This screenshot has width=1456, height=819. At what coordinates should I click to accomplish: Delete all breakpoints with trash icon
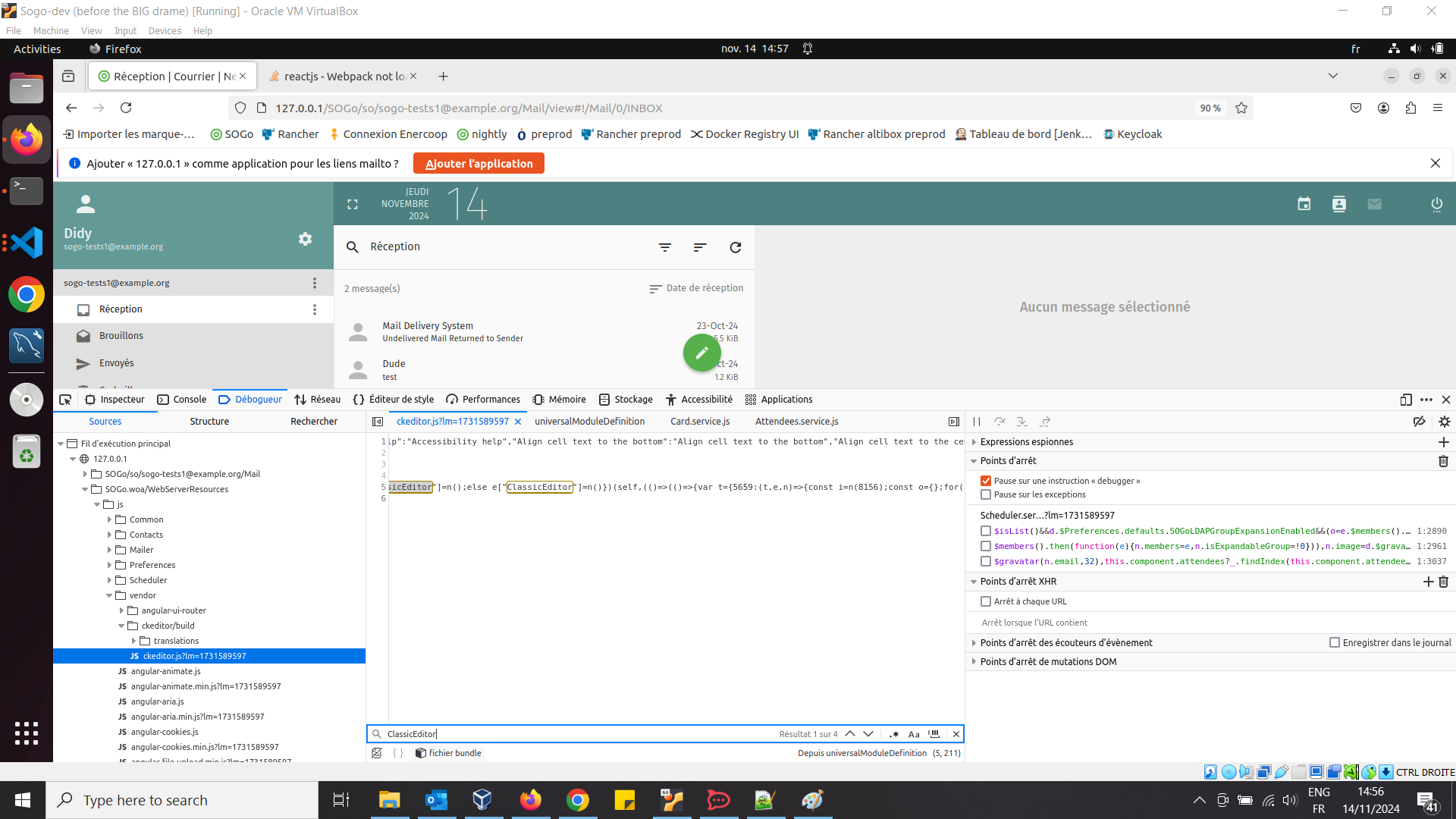[x=1443, y=461]
